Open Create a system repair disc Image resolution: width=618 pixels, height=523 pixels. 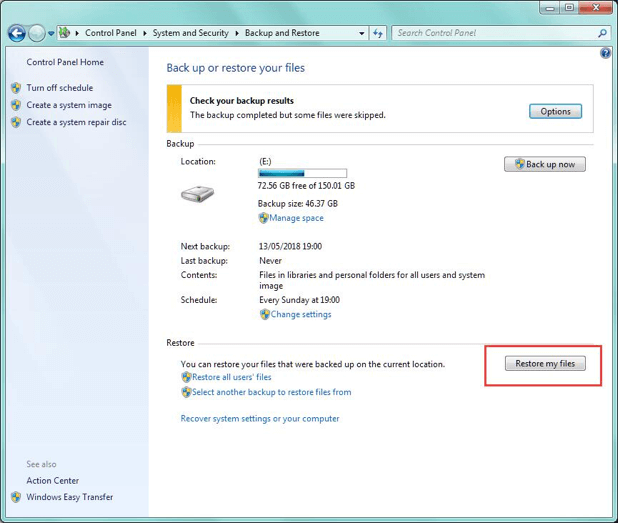coord(76,122)
